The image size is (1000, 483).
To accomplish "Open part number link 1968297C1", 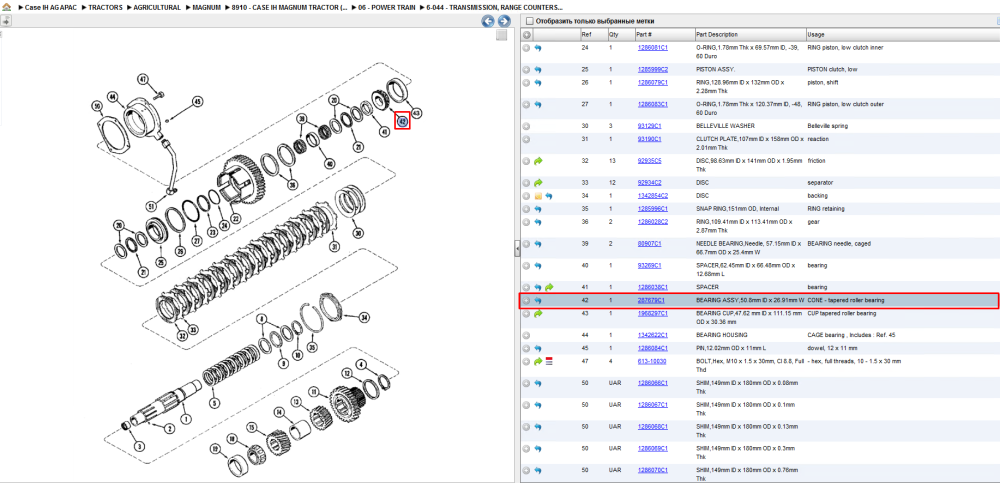I will pos(652,313).
